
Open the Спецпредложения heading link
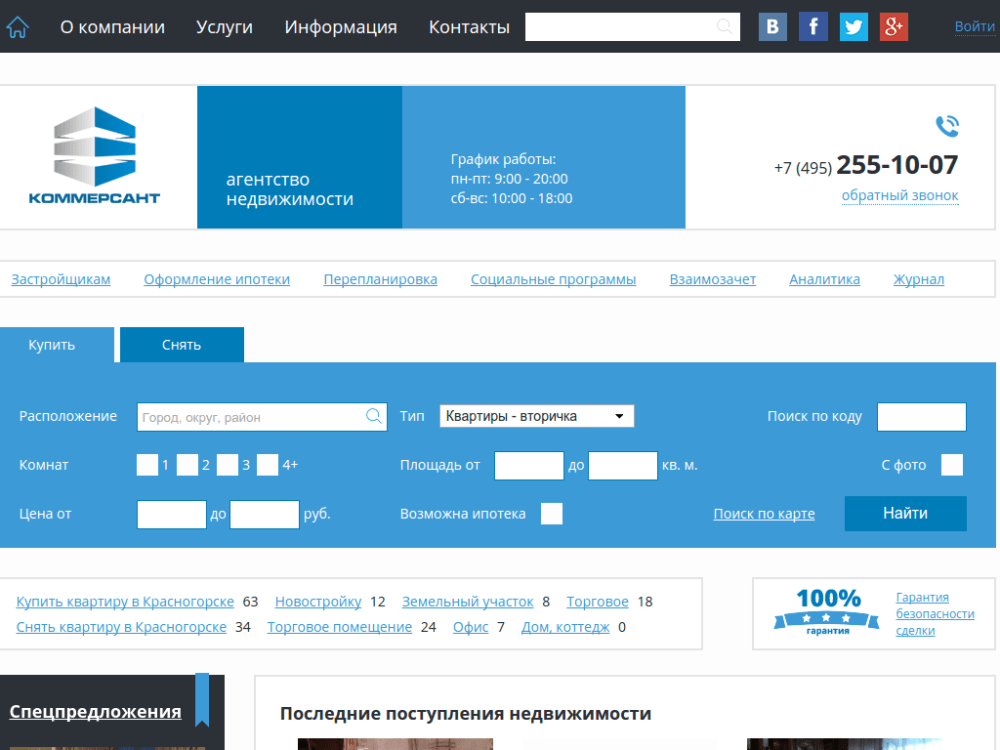tap(95, 712)
